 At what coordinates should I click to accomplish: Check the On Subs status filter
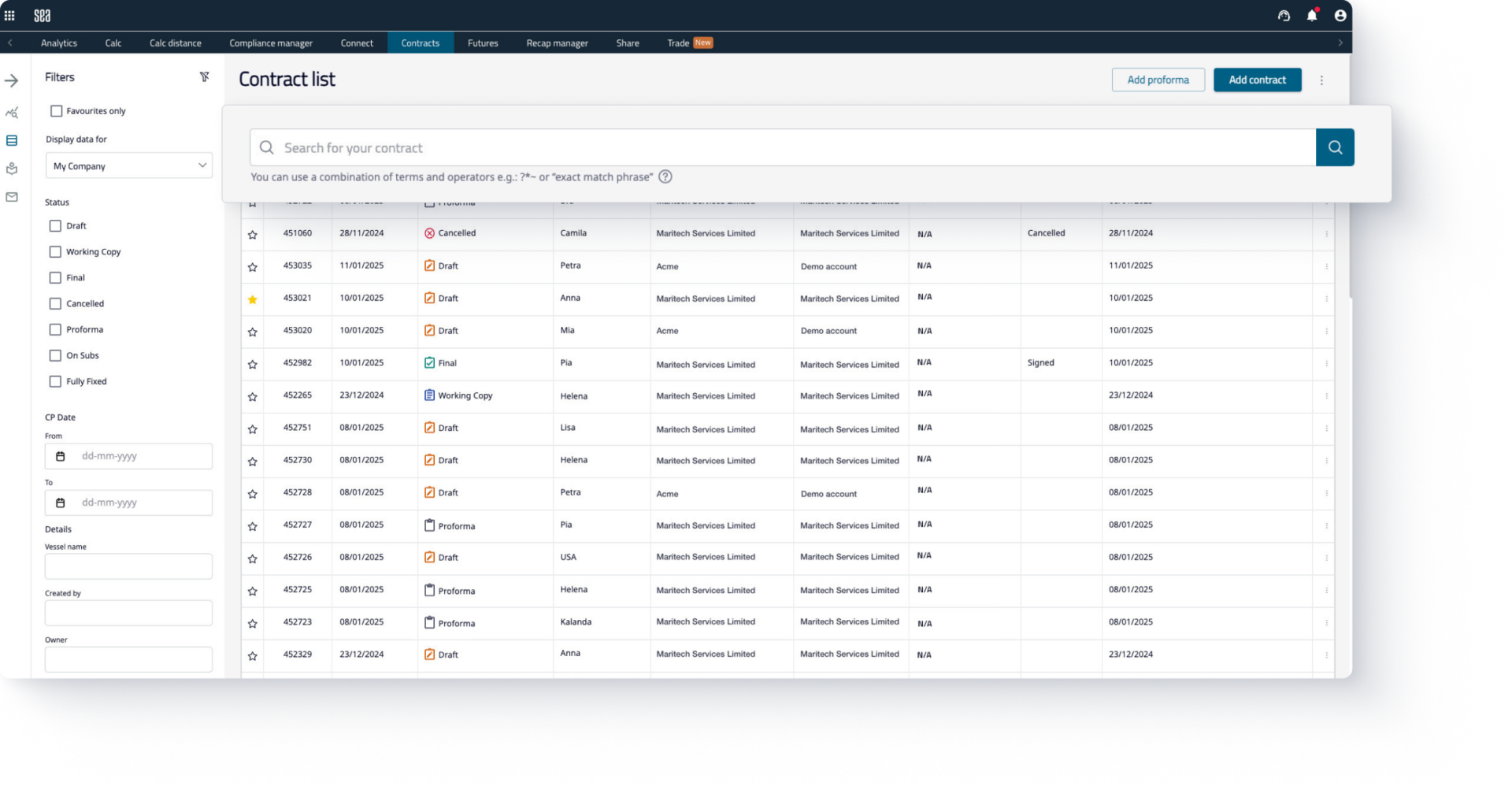[x=55, y=356]
